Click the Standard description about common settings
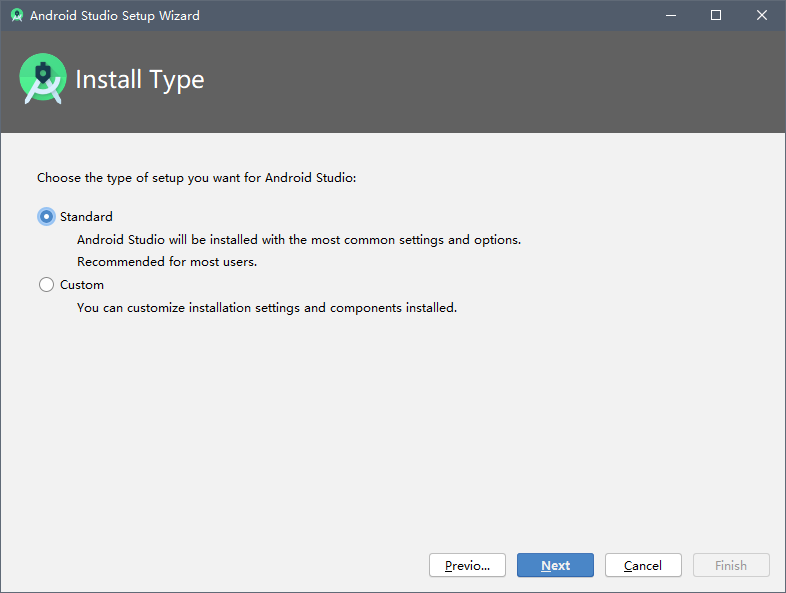Viewport: 786px width, 593px height. tap(299, 240)
